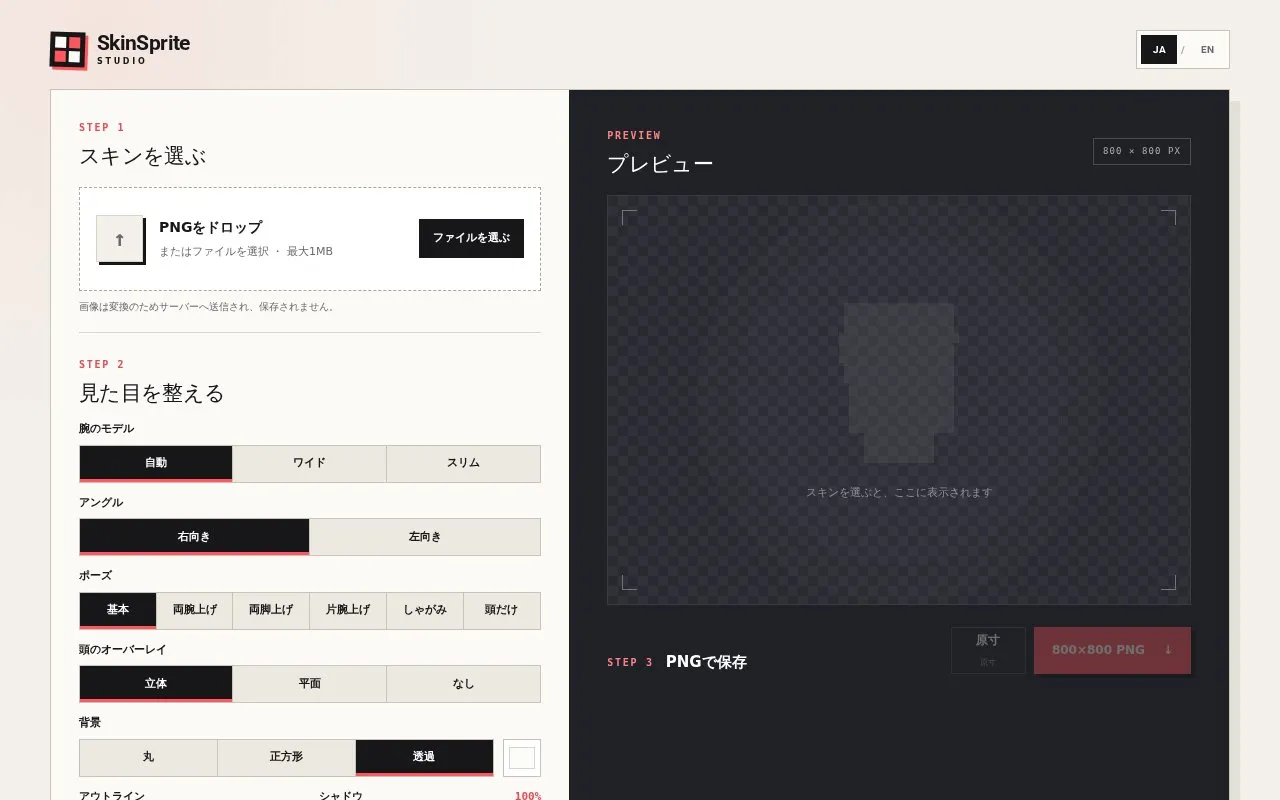This screenshot has width=1280, height=800.
Task: Choose 透過 background option
Action: [424, 757]
